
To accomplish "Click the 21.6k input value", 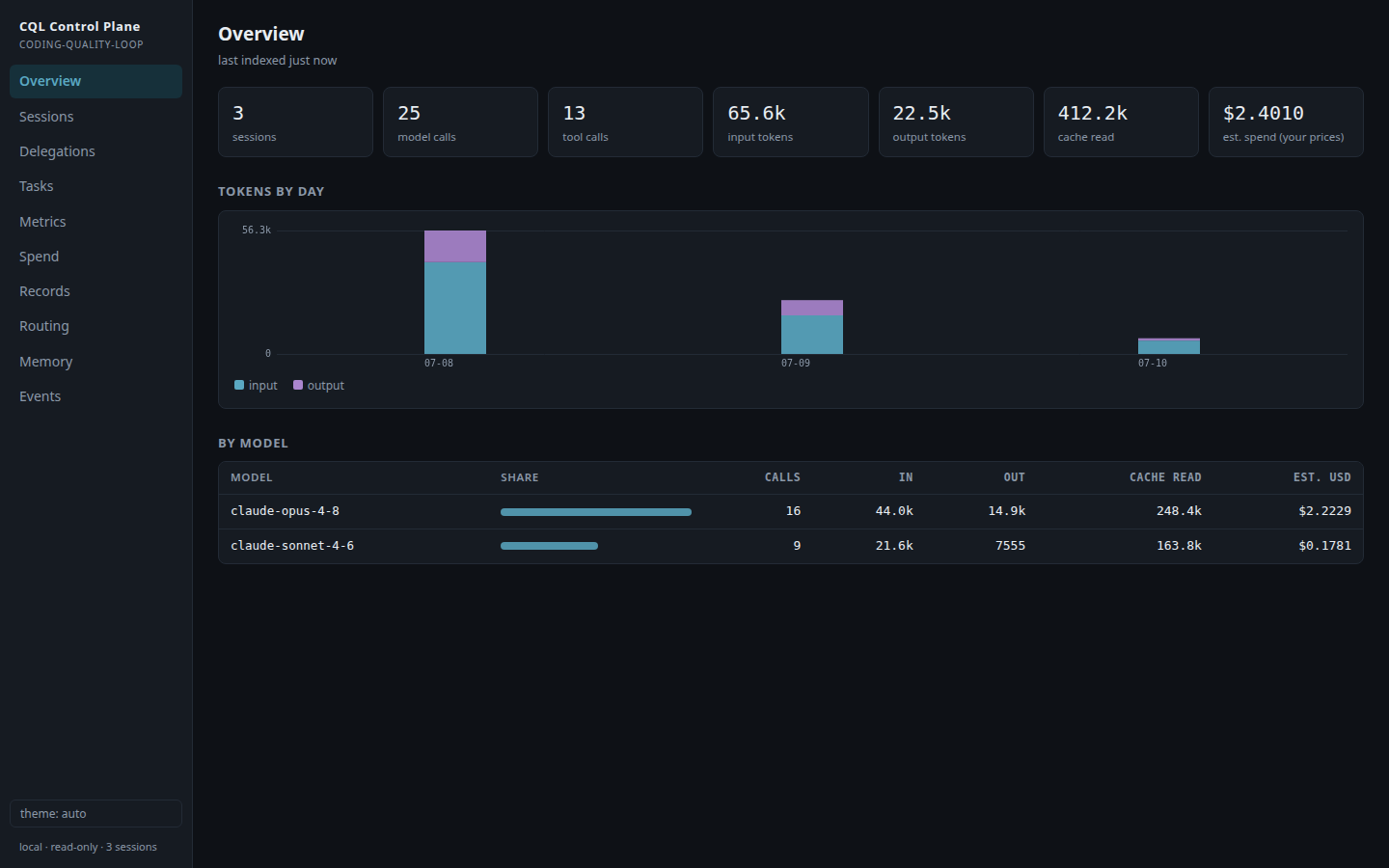I will 894,546.
